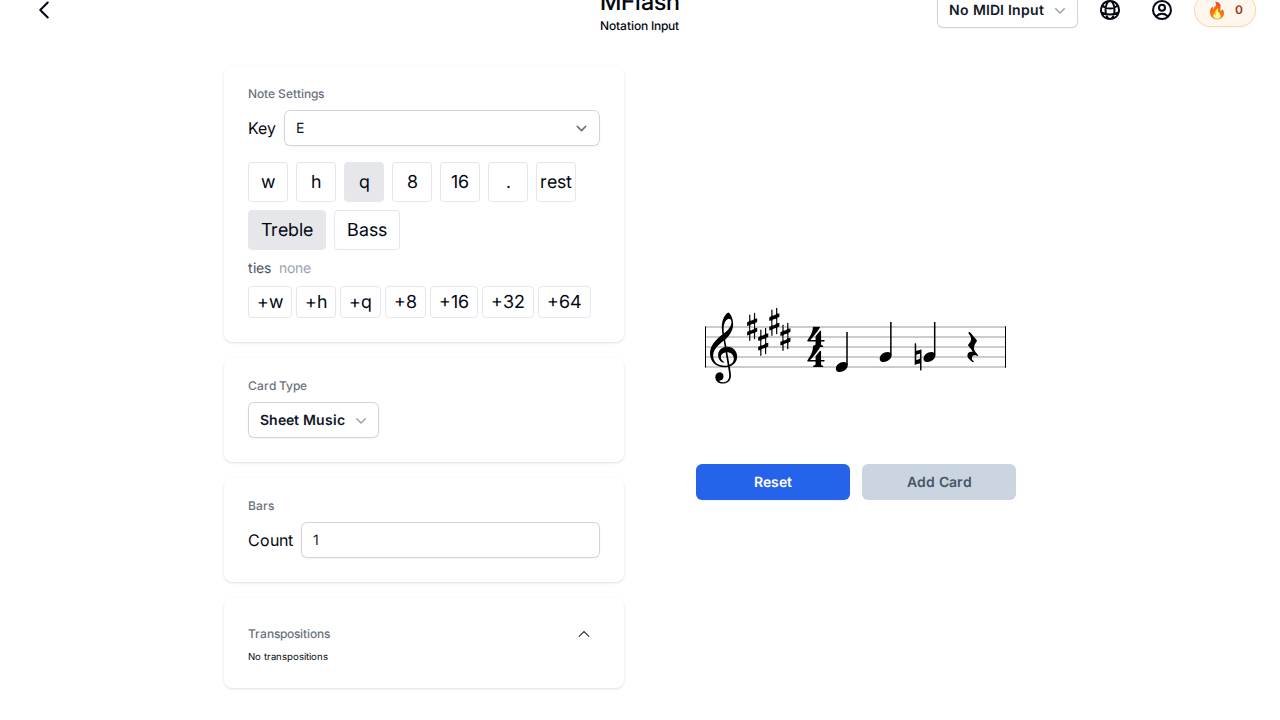Click the back arrow icon
1280x720 pixels.
(44, 11)
